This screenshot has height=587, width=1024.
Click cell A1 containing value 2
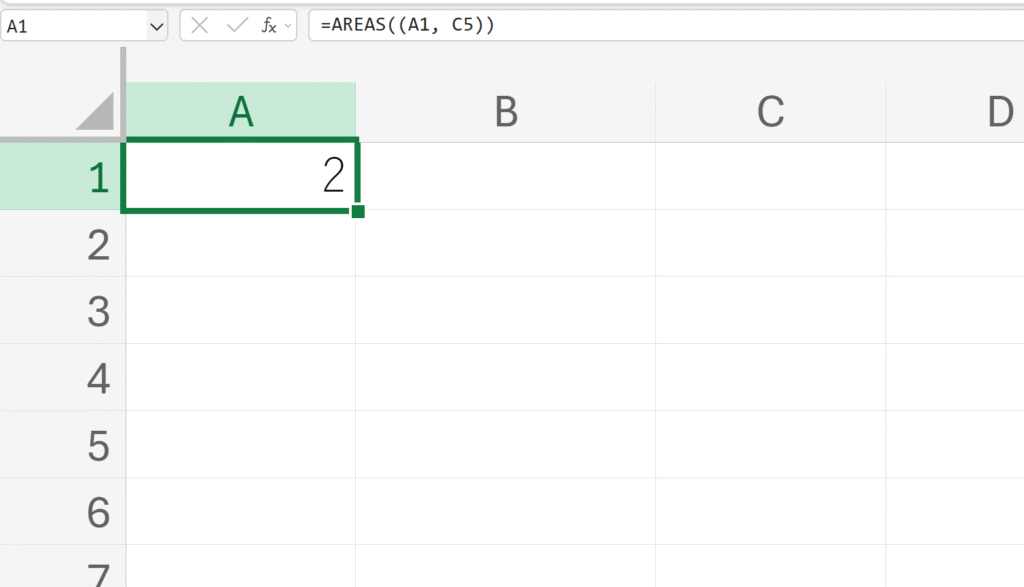tap(240, 177)
